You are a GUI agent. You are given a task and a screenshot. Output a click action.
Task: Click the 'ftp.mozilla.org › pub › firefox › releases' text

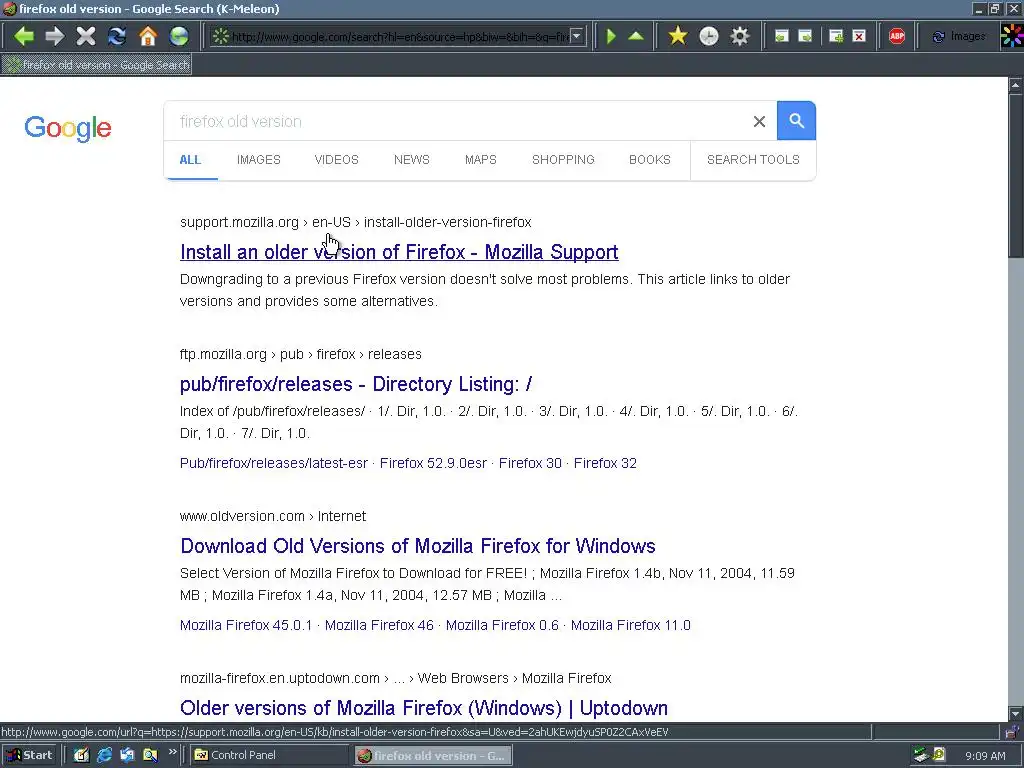point(300,354)
